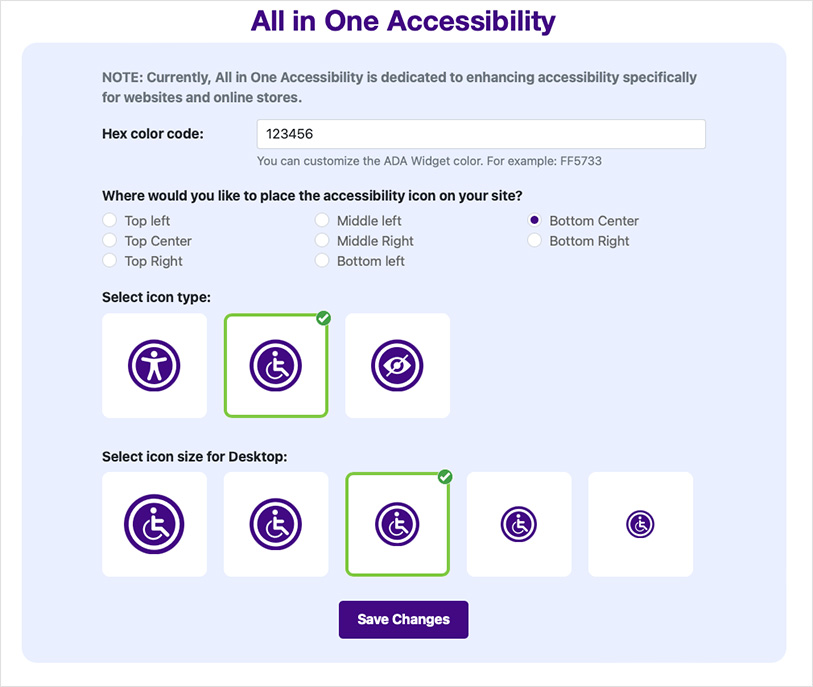
Task: Pick the crossed-out eye icon type
Action: point(397,366)
